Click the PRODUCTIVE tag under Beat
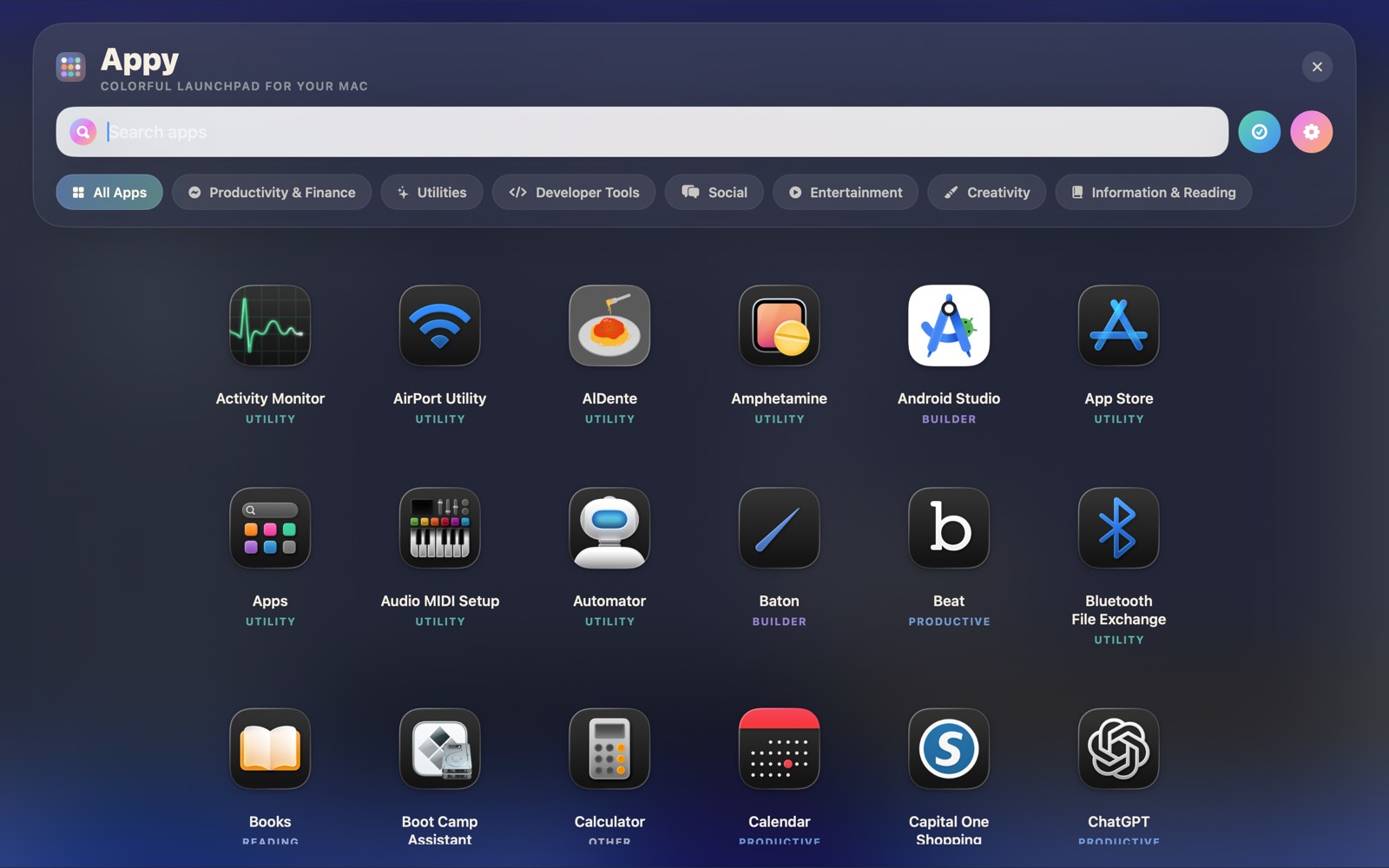 949,621
